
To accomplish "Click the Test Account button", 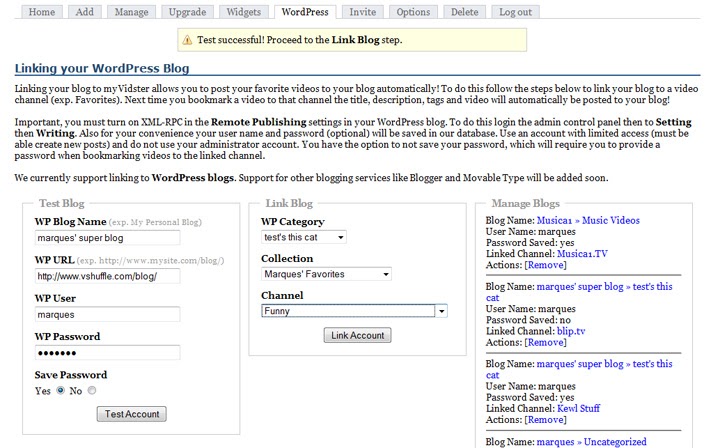I will coord(132,414).
